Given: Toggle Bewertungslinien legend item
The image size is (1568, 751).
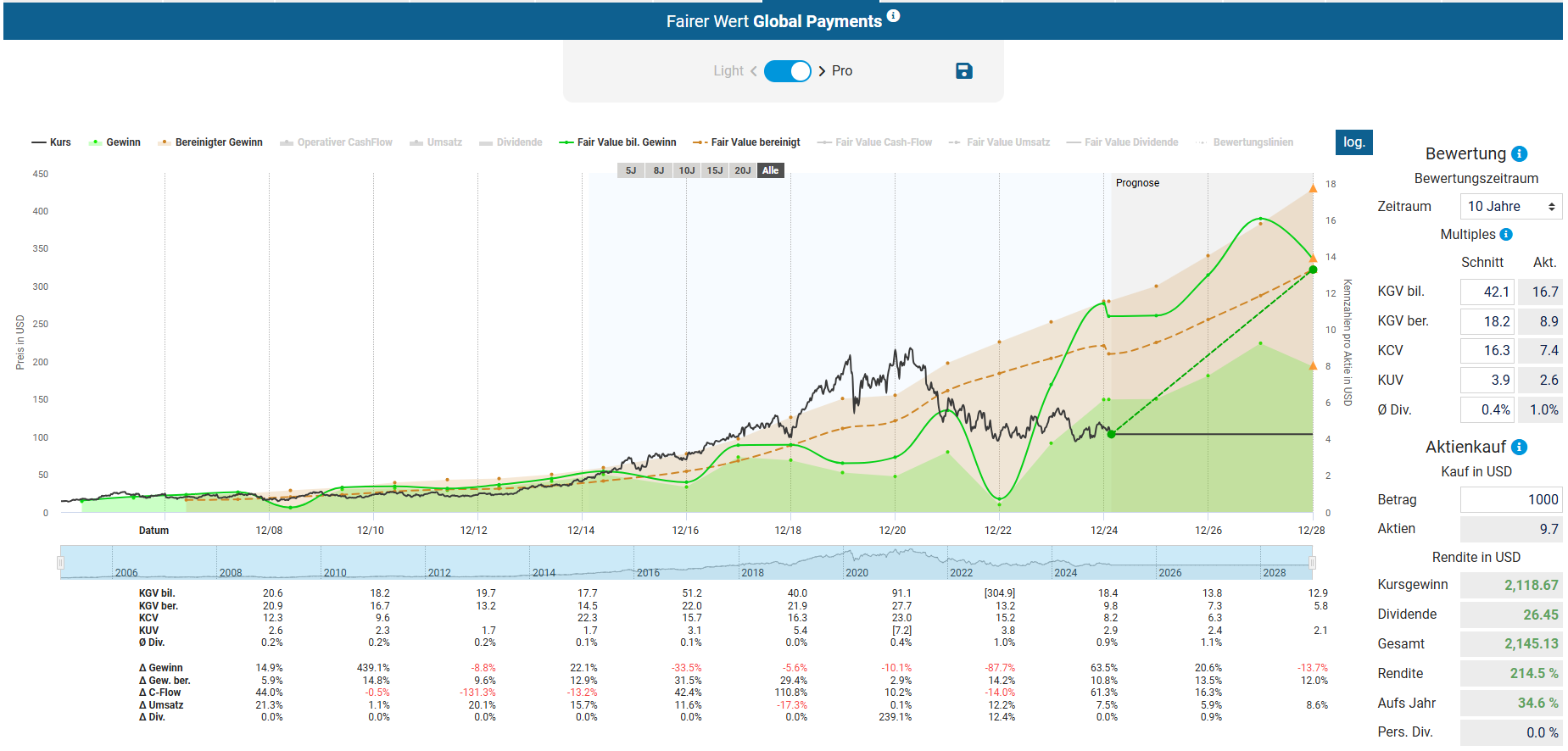Looking at the screenshot, I should (x=1245, y=142).
